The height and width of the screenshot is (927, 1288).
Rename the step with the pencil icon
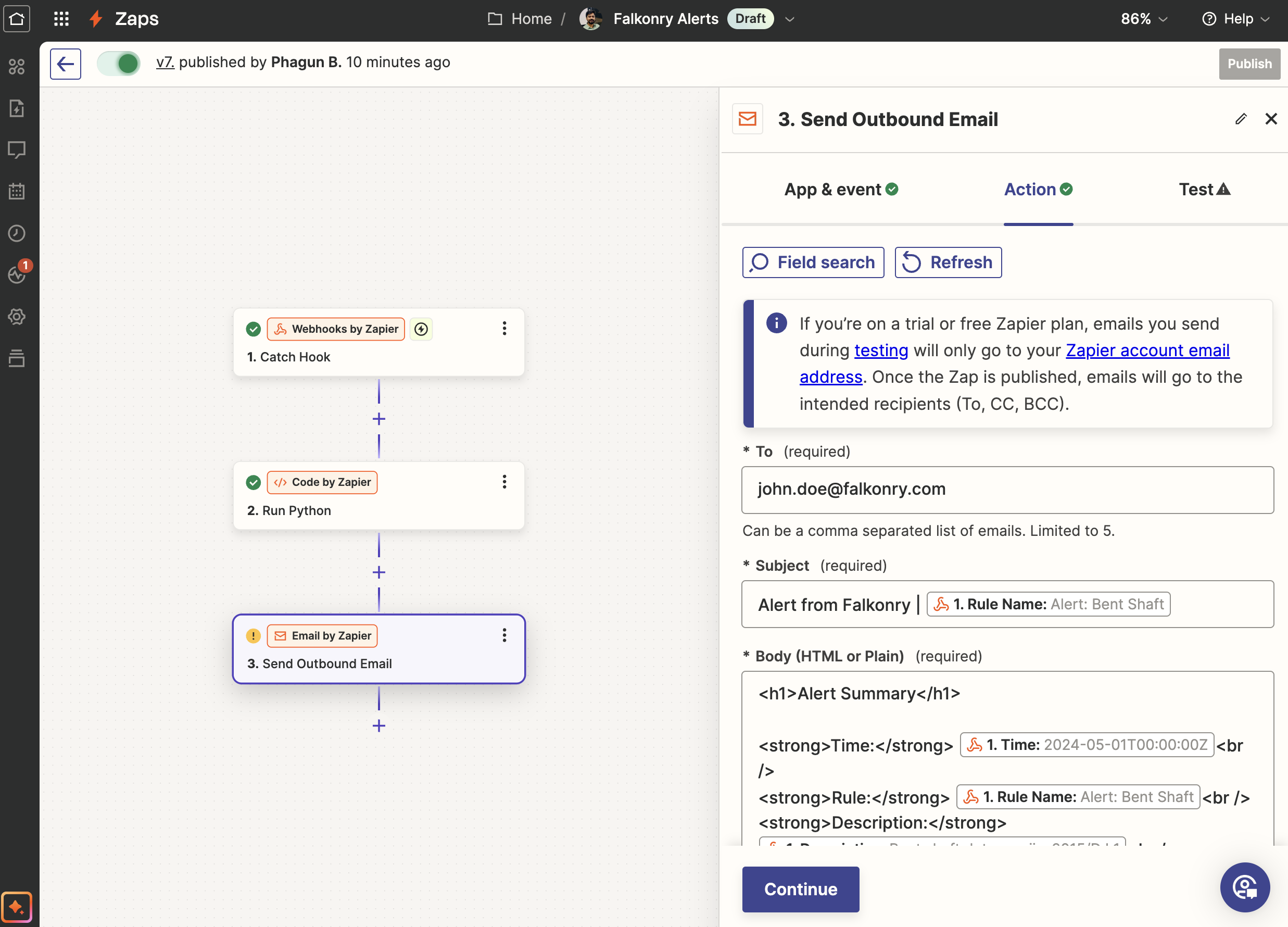[1241, 119]
